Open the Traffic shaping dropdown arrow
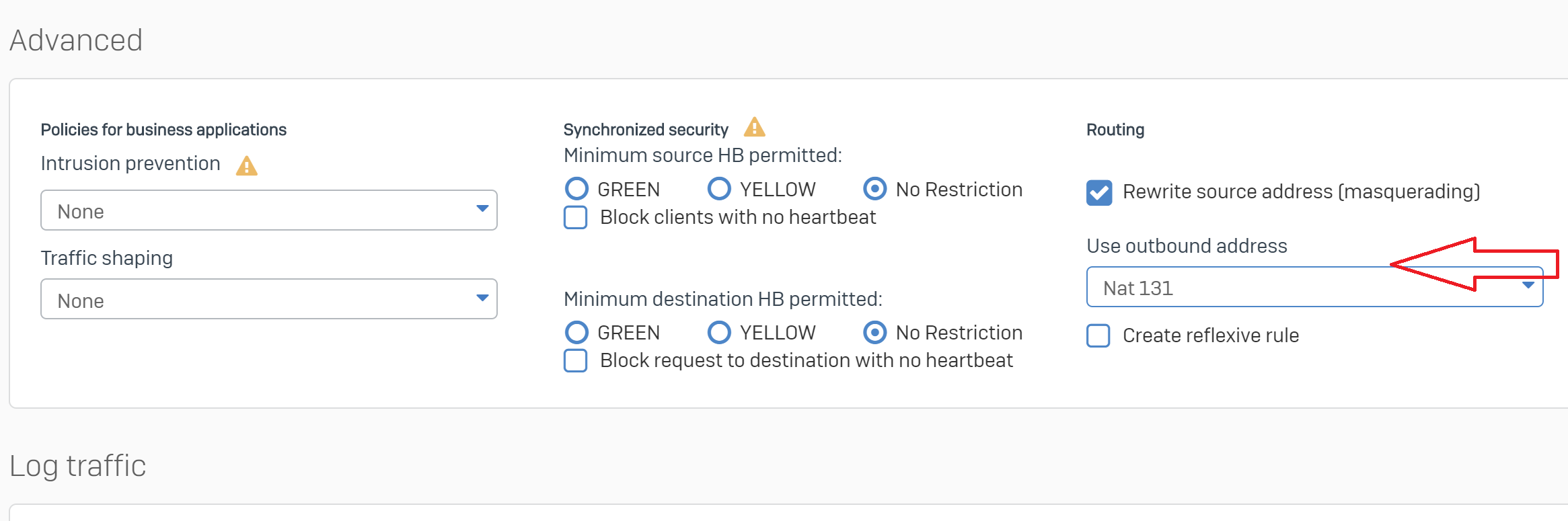The image size is (1568, 521). click(482, 298)
